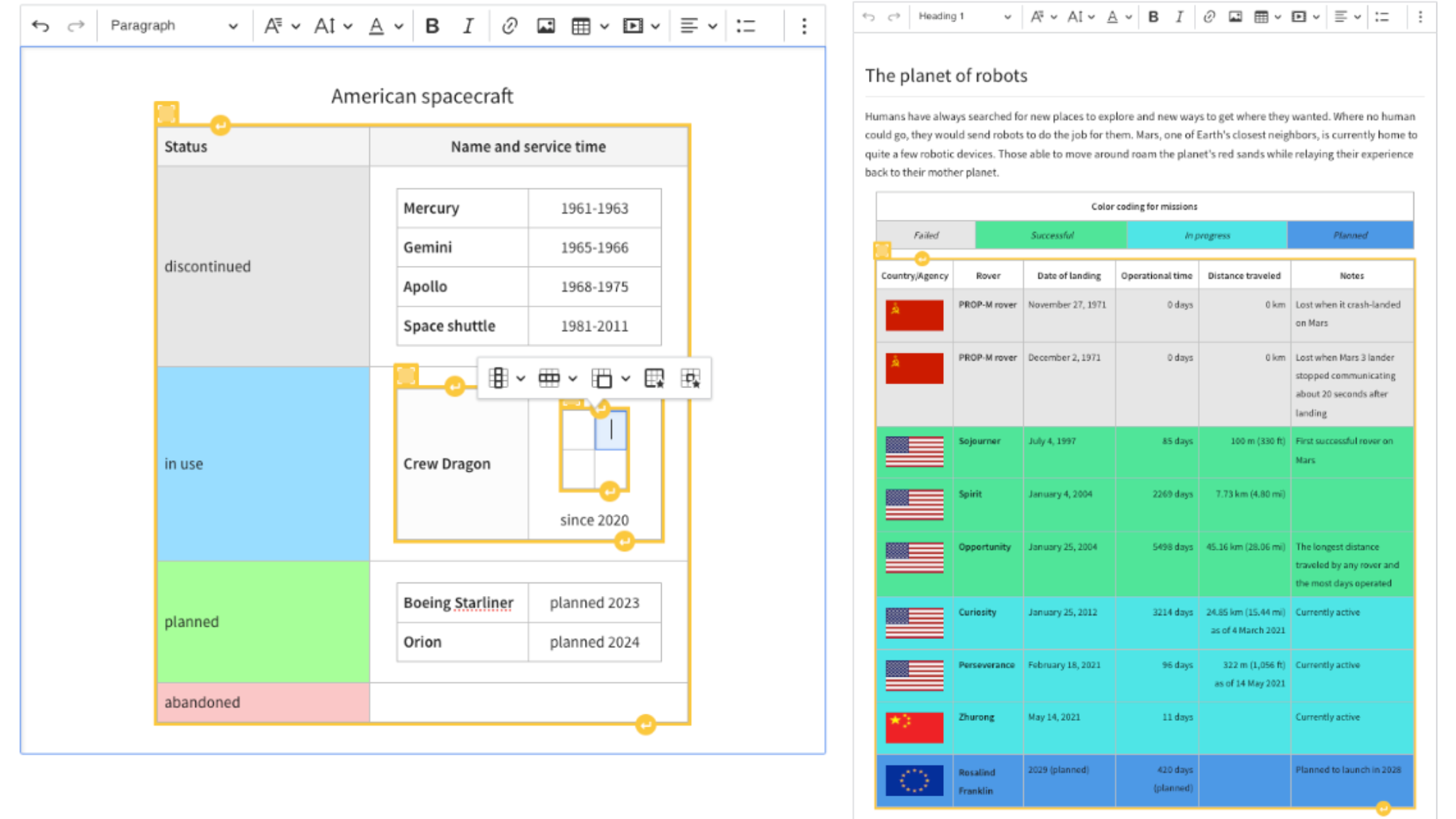The height and width of the screenshot is (819, 1456).
Task: Click the blue 'in use' status cell
Action: (x=263, y=463)
